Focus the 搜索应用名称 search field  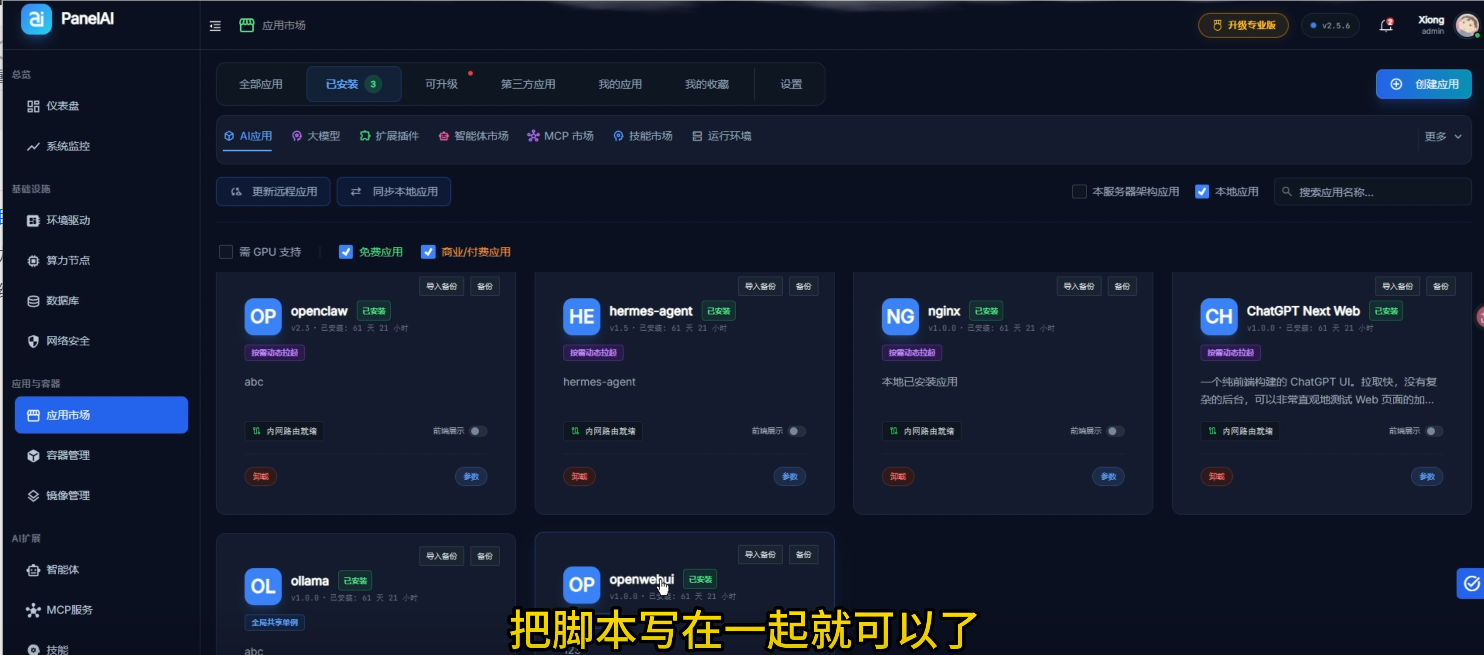pyautogui.click(x=1372, y=191)
